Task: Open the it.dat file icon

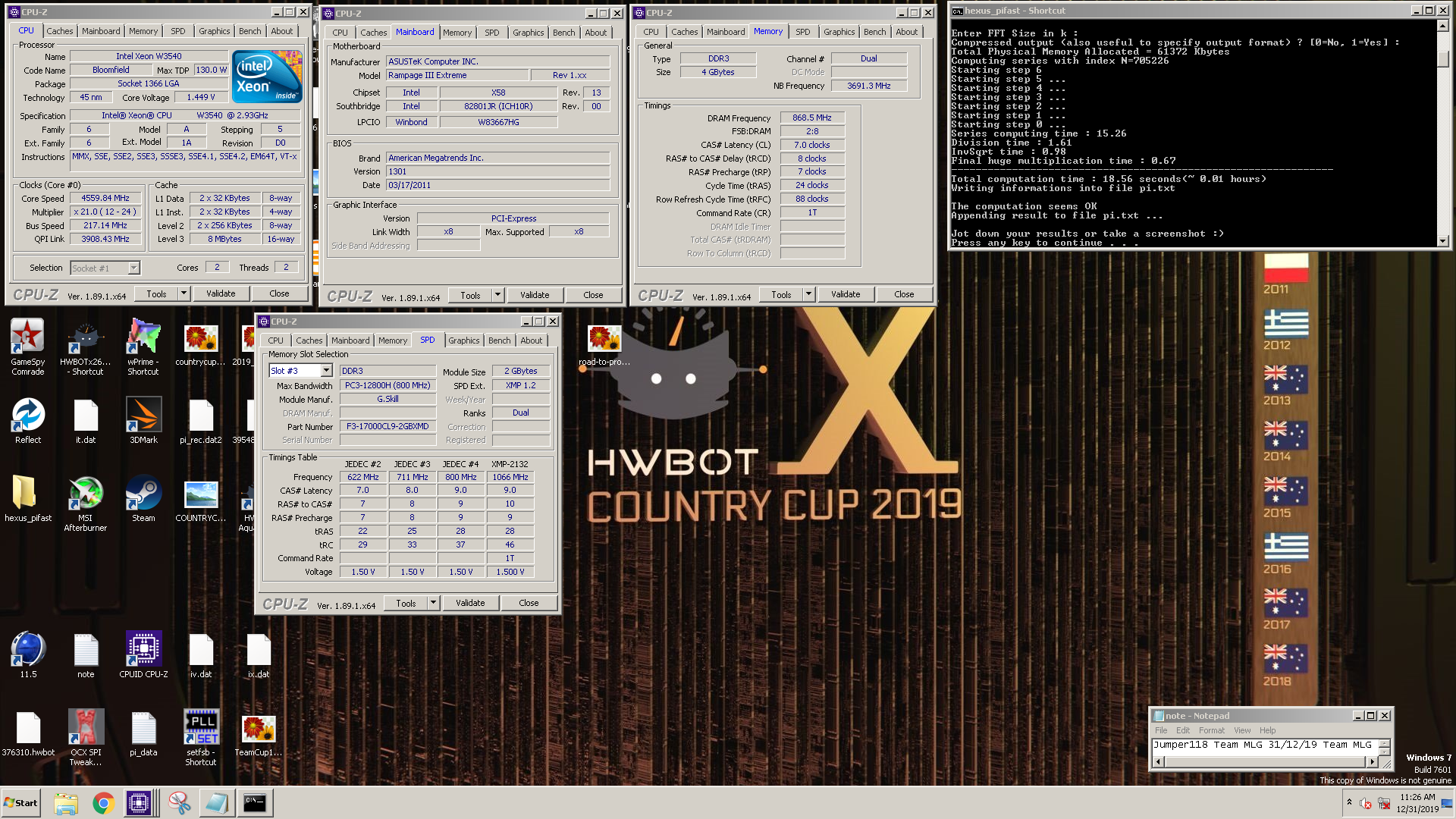Action: (86, 421)
